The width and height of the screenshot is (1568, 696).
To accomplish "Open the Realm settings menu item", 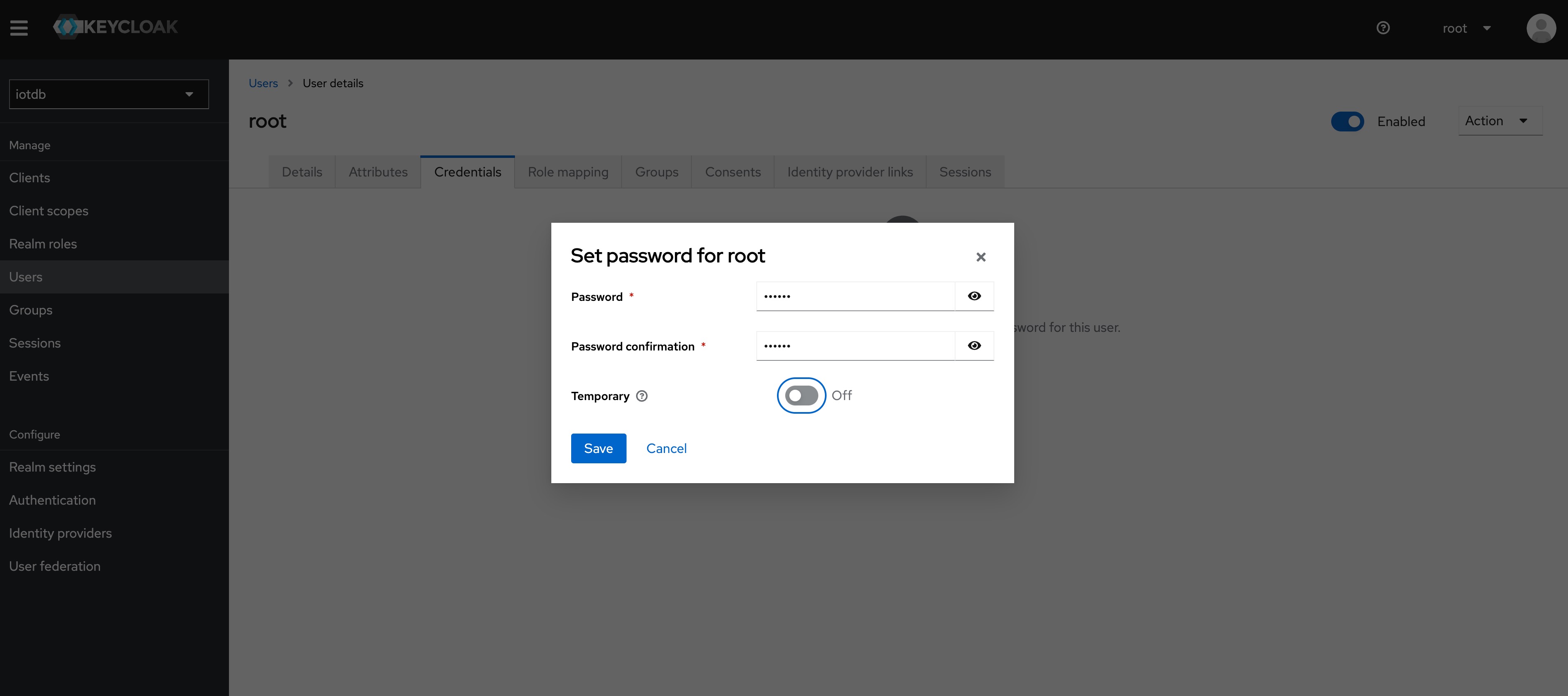I will pos(52,466).
